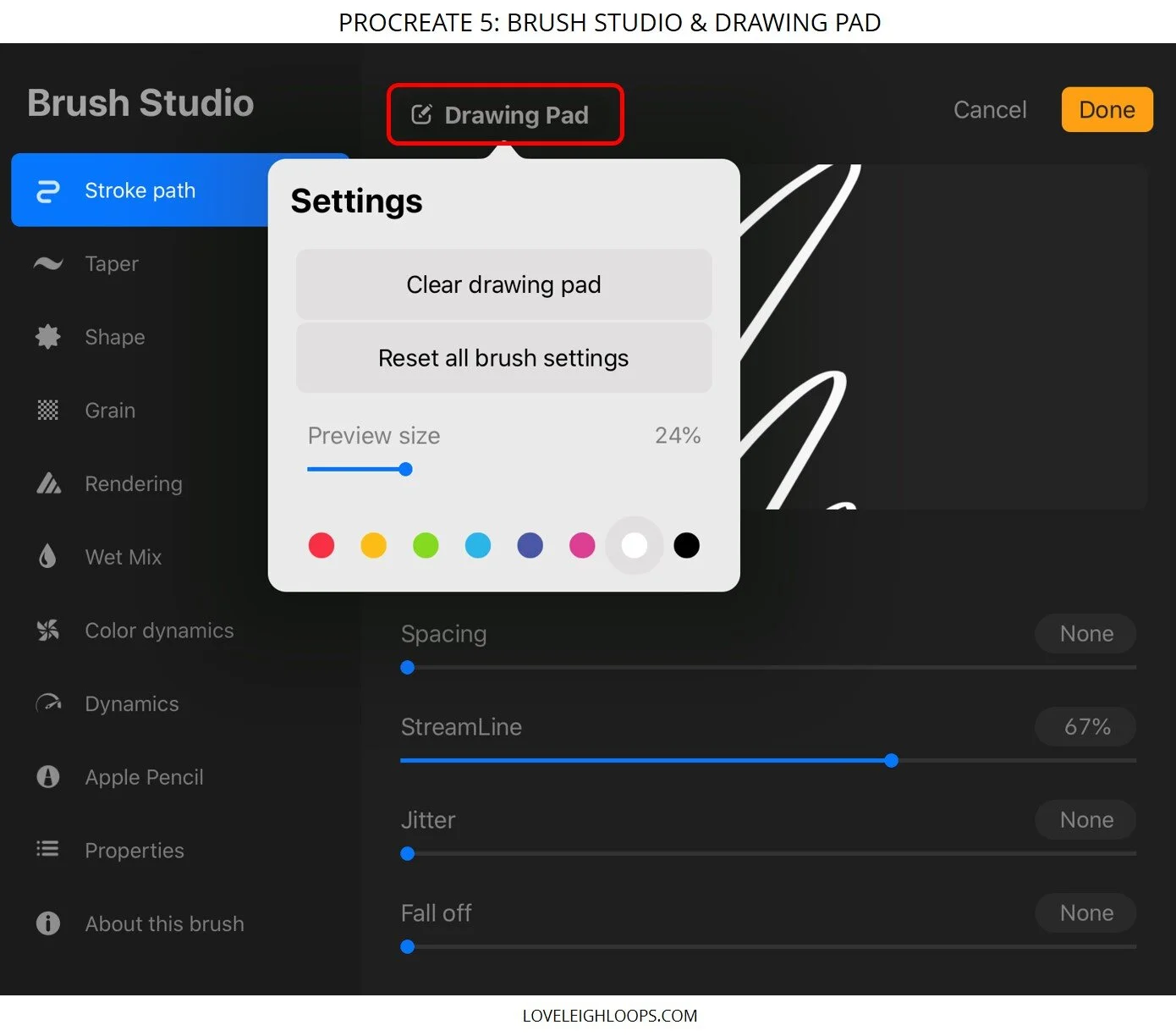Confirm changes with Done button

click(1107, 109)
